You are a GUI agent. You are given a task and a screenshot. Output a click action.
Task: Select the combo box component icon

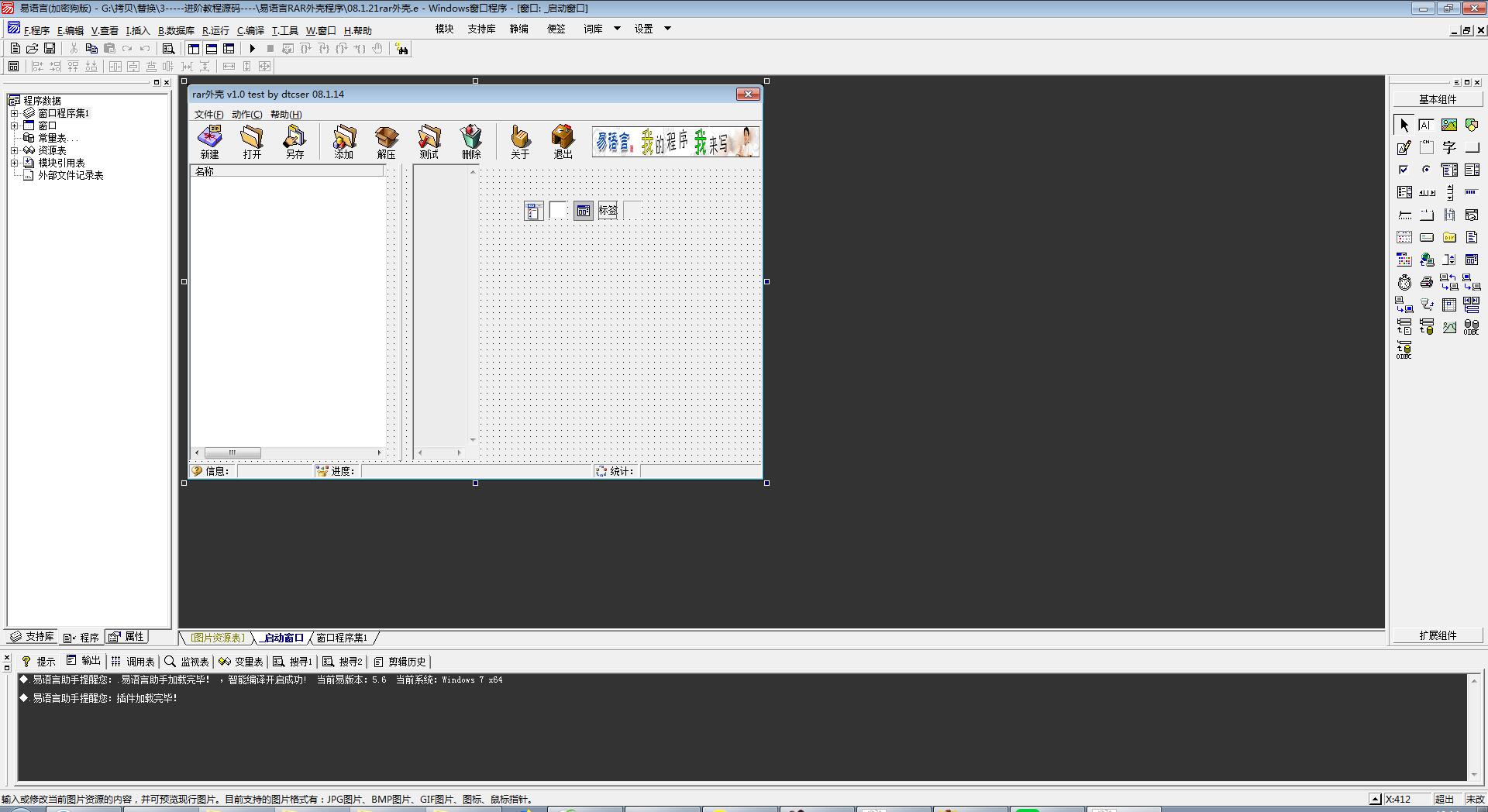point(1449,170)
